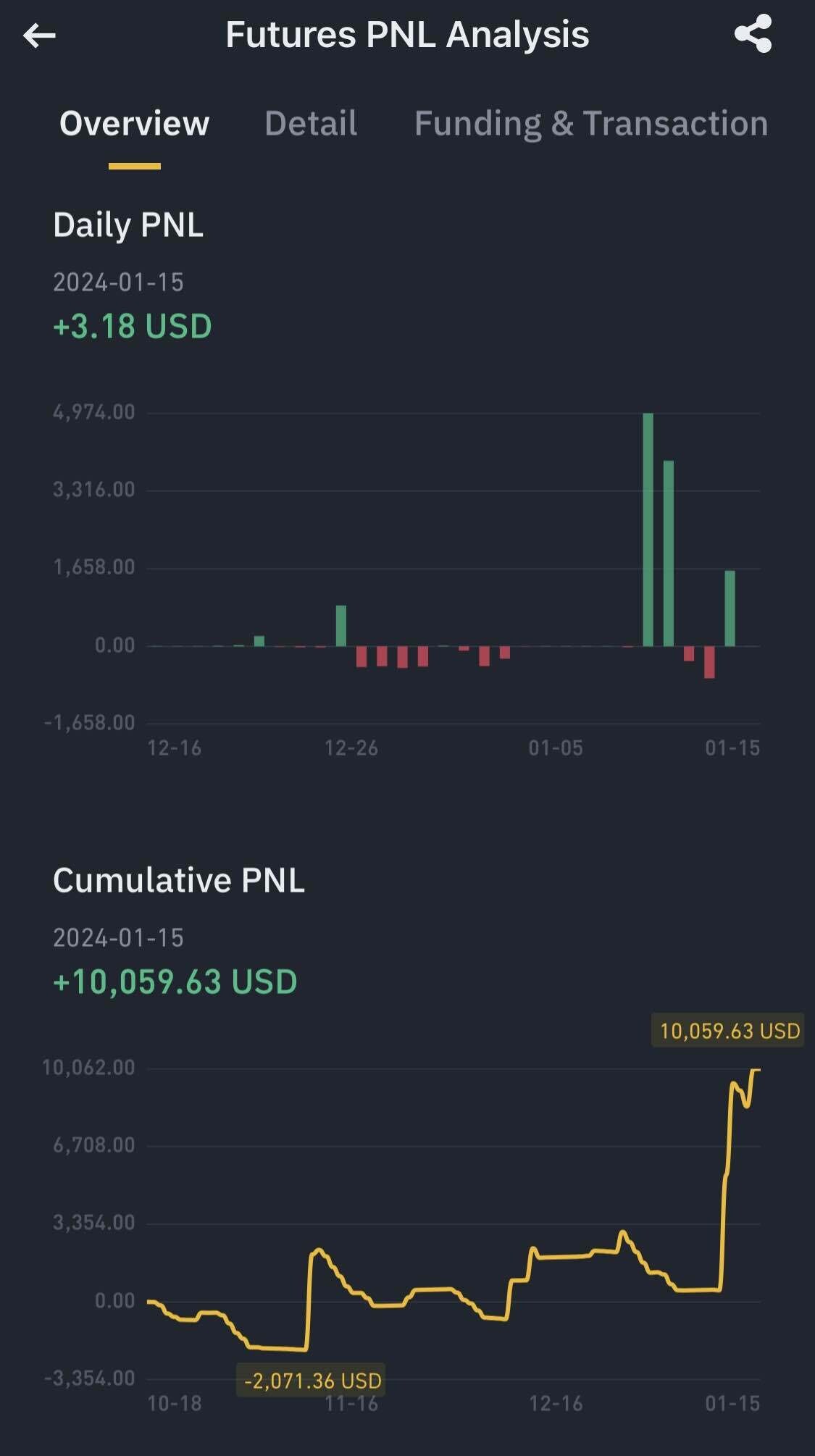Tap the 11-16 date on Cumulative PNL axis

click(351, 1404)
